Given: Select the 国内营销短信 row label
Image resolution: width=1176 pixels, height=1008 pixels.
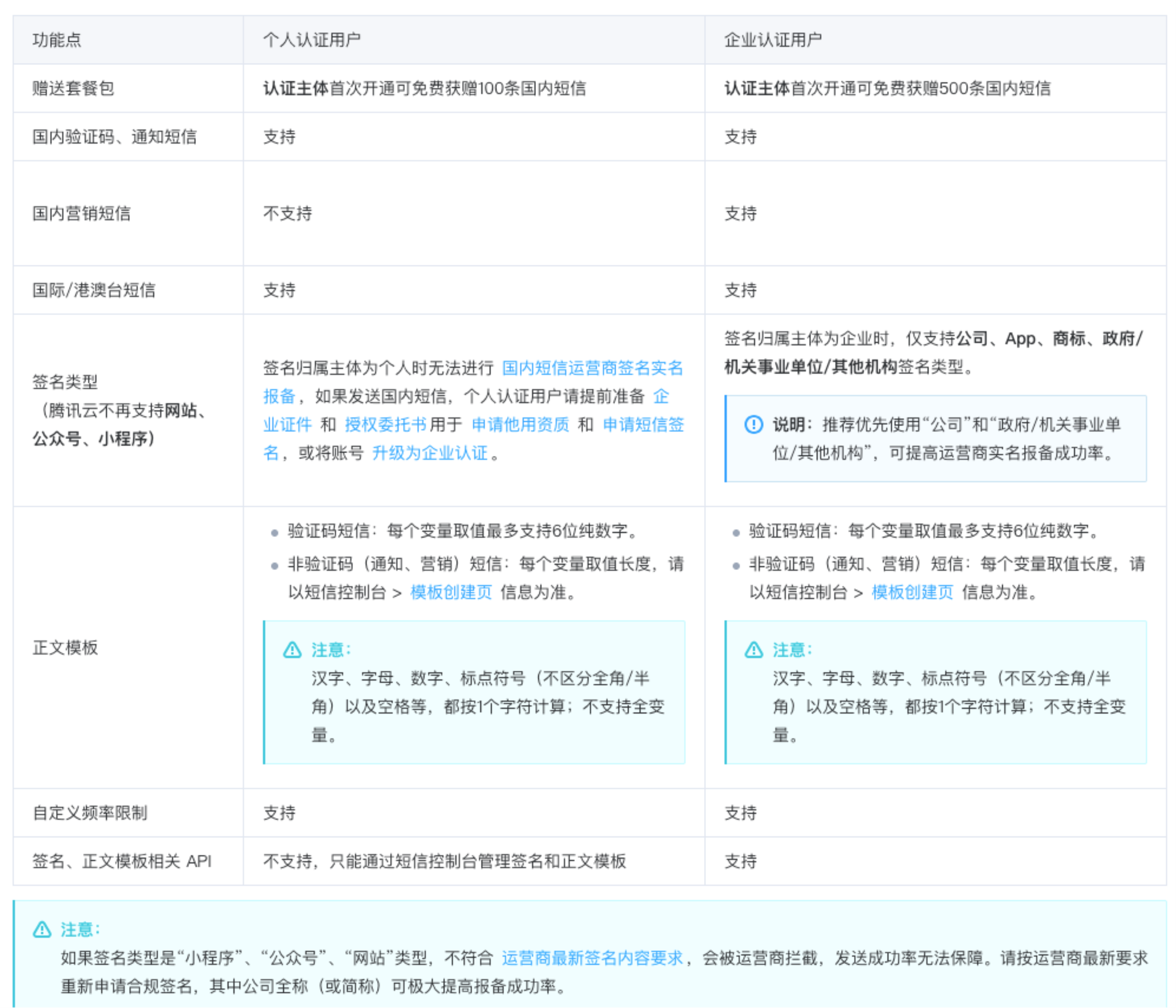Looking at the screenshot, I should 82,213.
